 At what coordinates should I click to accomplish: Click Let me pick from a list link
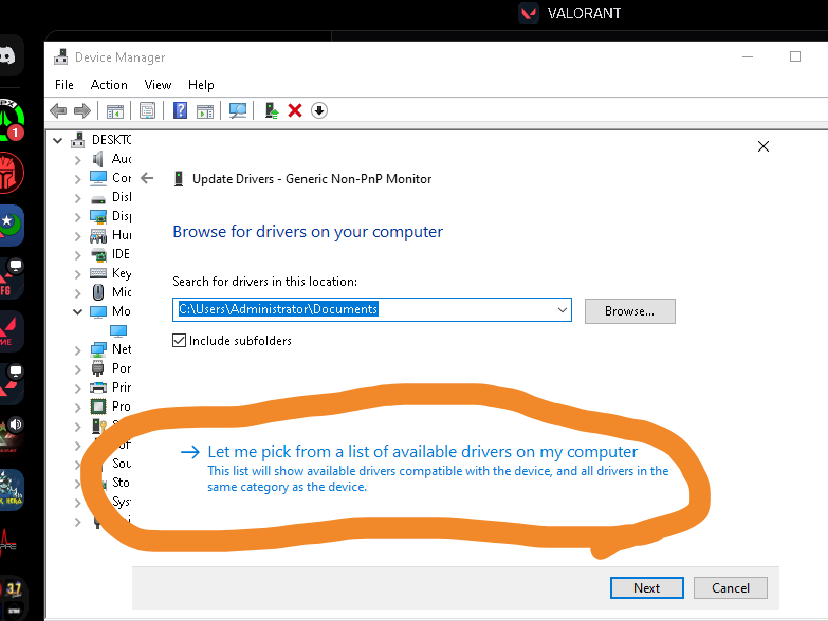[x=422, y=451]
